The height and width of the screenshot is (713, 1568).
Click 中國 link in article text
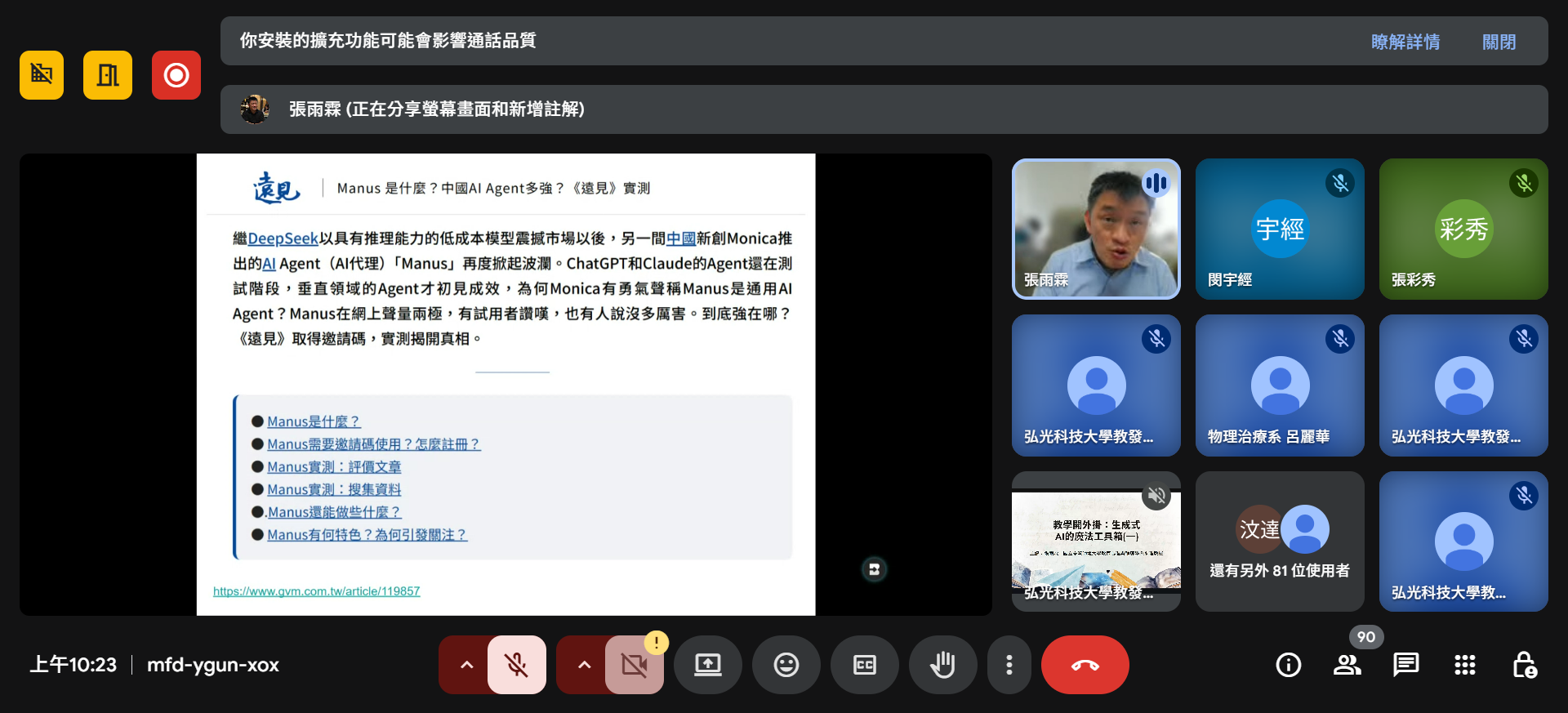point(681,238)
